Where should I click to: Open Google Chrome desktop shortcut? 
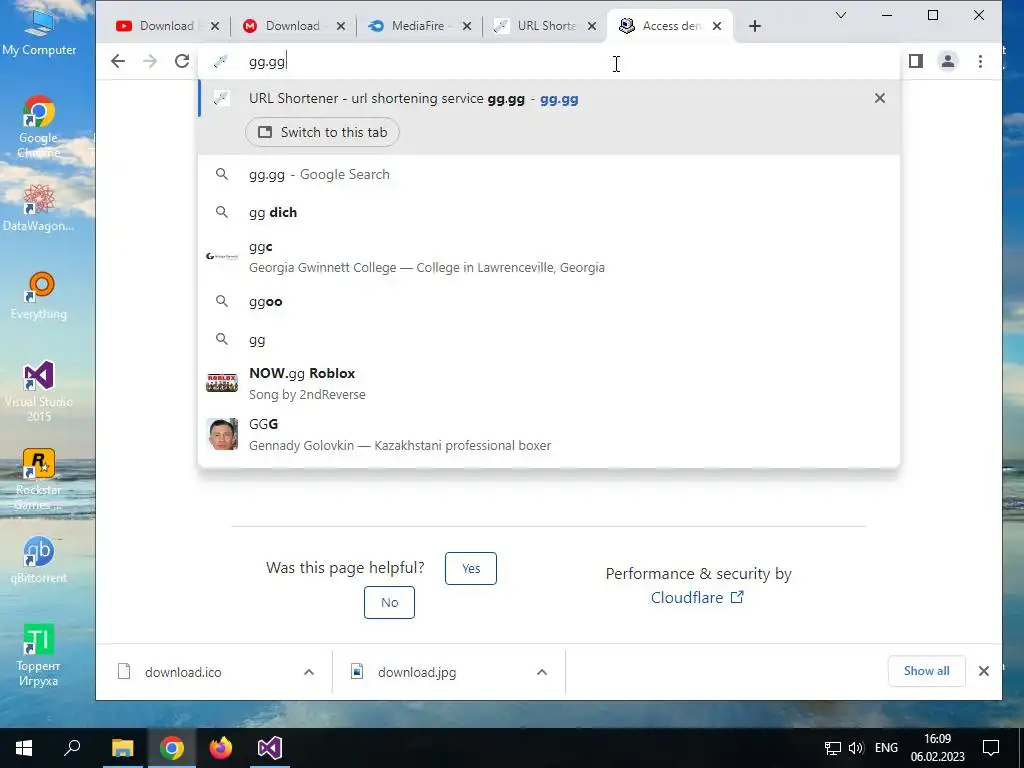tap(39, 127)
